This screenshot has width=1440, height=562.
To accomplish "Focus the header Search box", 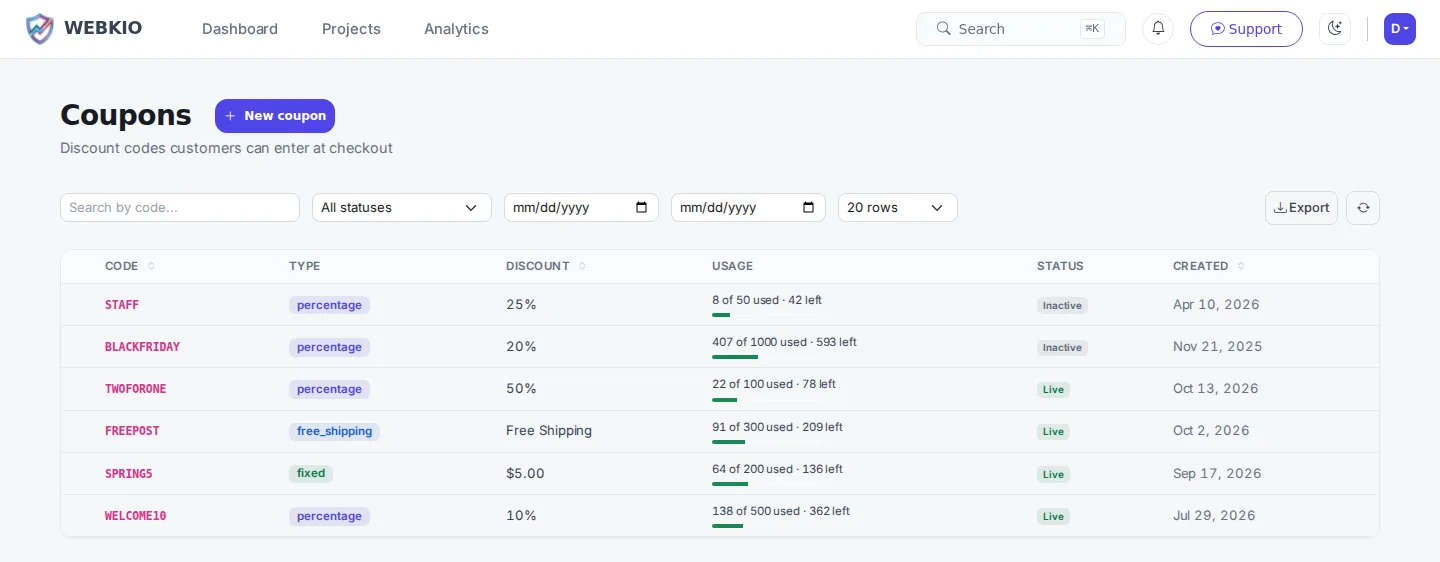I will tap(1021, 29).
